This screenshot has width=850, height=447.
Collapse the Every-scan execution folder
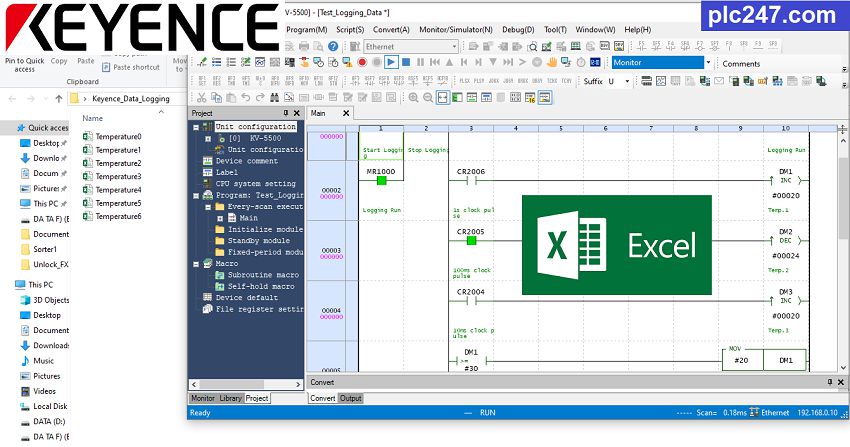[x=208, y=207]
